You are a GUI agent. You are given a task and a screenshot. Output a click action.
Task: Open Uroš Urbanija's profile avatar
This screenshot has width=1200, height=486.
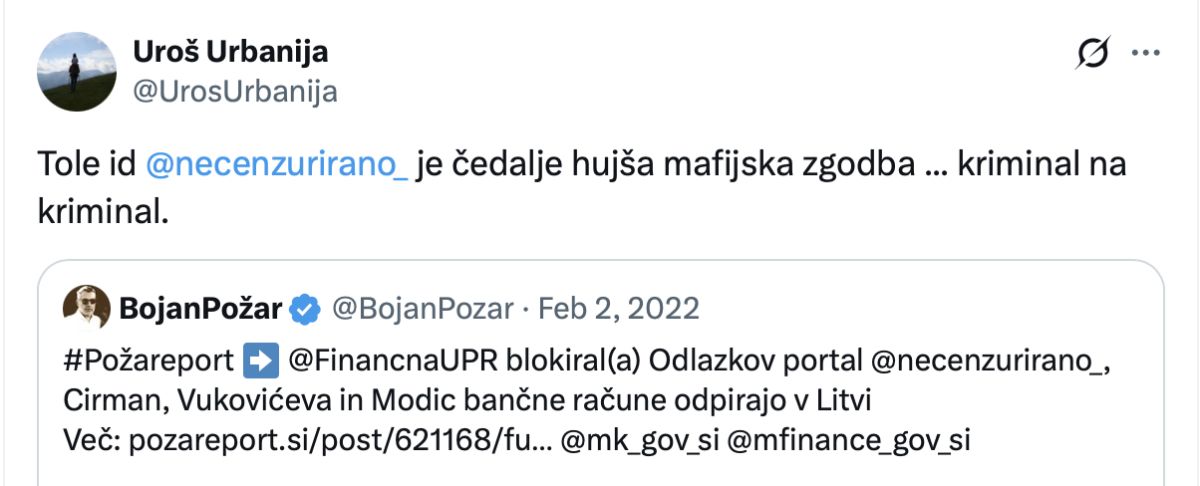76,71
